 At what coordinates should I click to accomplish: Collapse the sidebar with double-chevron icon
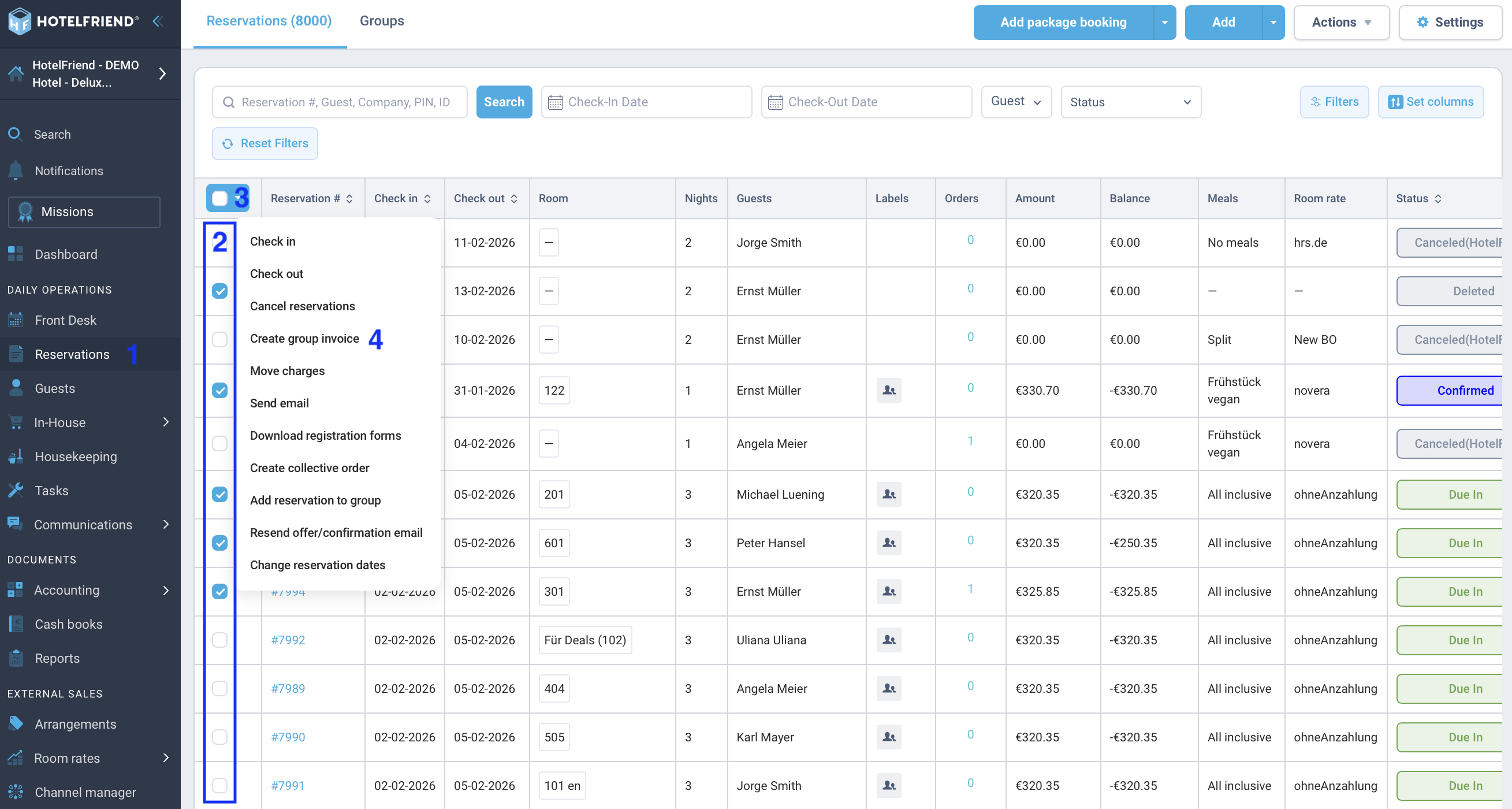pyautogui.click(x=157, y=22)
